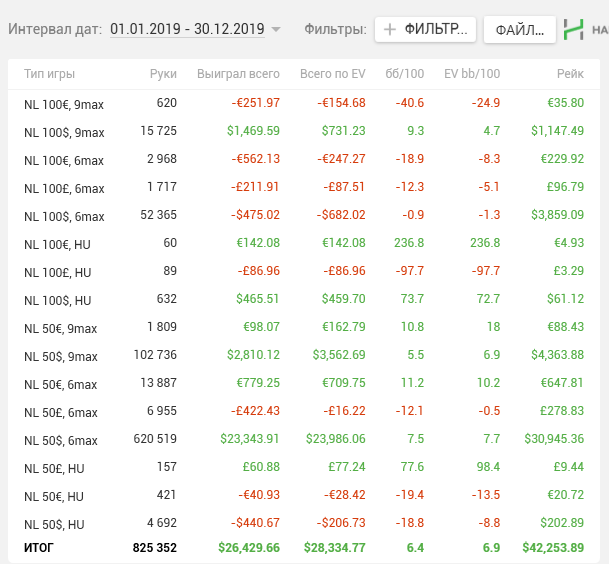This screenshot has width=609, height=564.
Task: Open the date interval dropdown arrow
Action: pyautogui.click(x=276, y=30)
